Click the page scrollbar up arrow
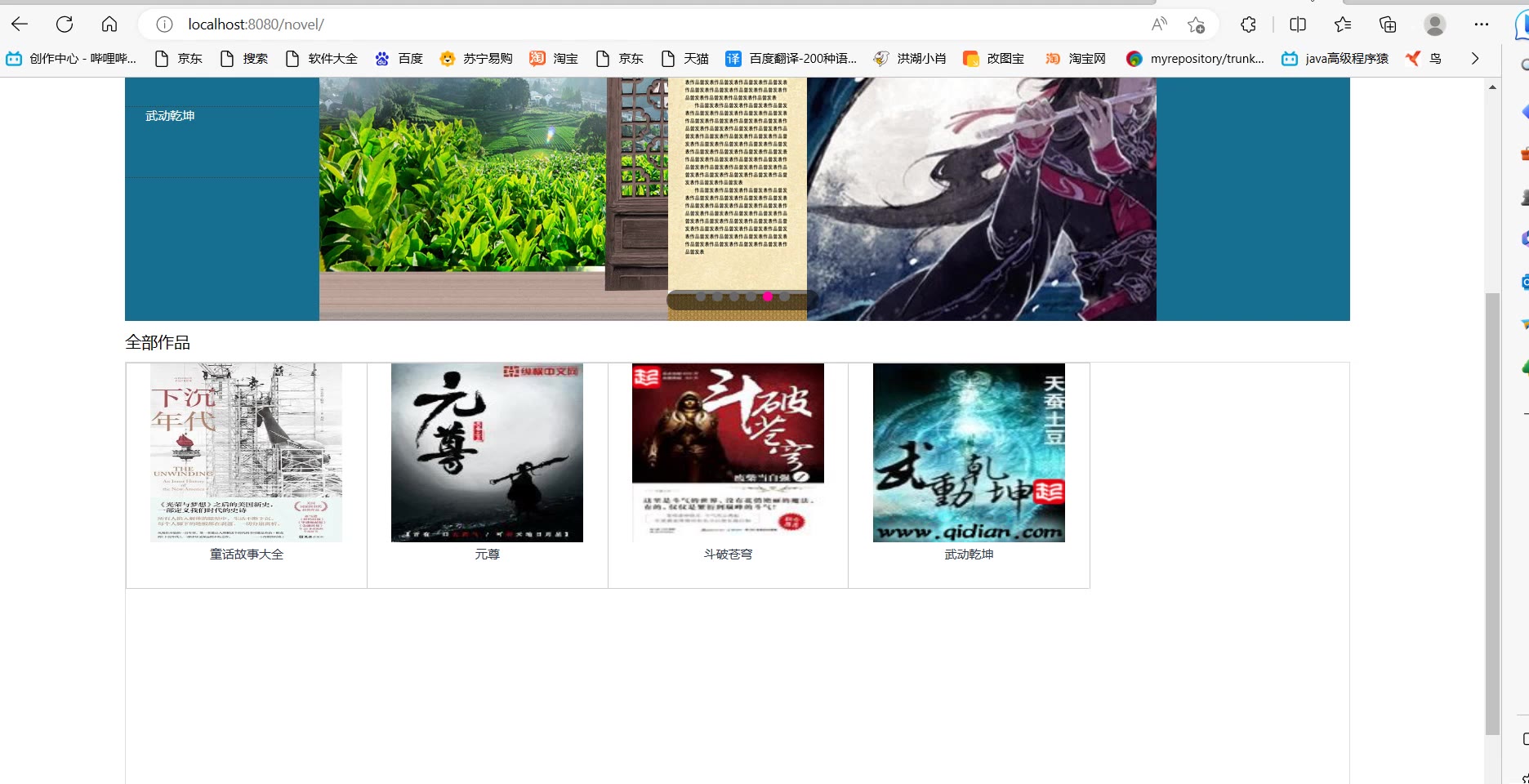Viewport: 1529px width, 784px height. coord(1492,87)
